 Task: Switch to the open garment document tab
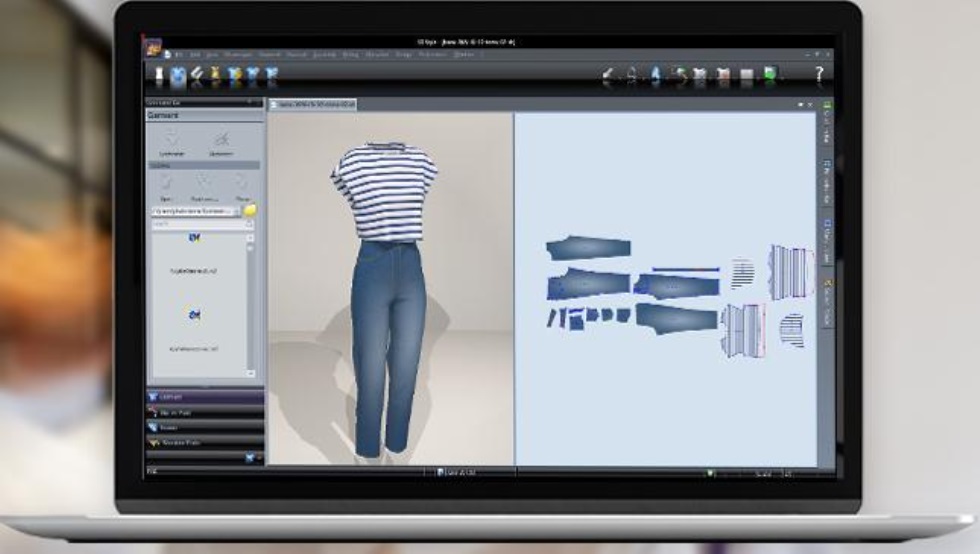pos(312,103)
